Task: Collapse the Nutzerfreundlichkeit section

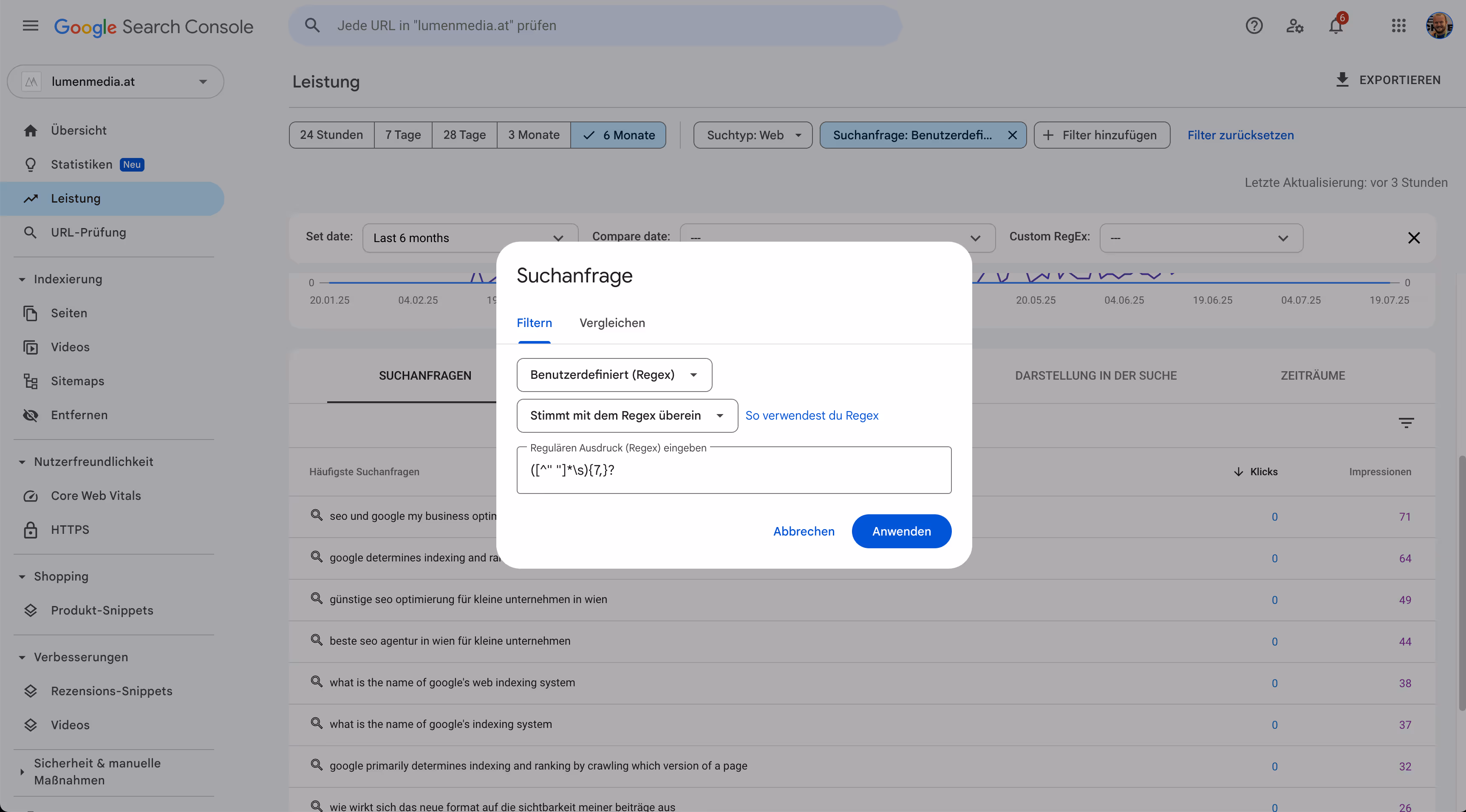Action: tap(22, 462)
